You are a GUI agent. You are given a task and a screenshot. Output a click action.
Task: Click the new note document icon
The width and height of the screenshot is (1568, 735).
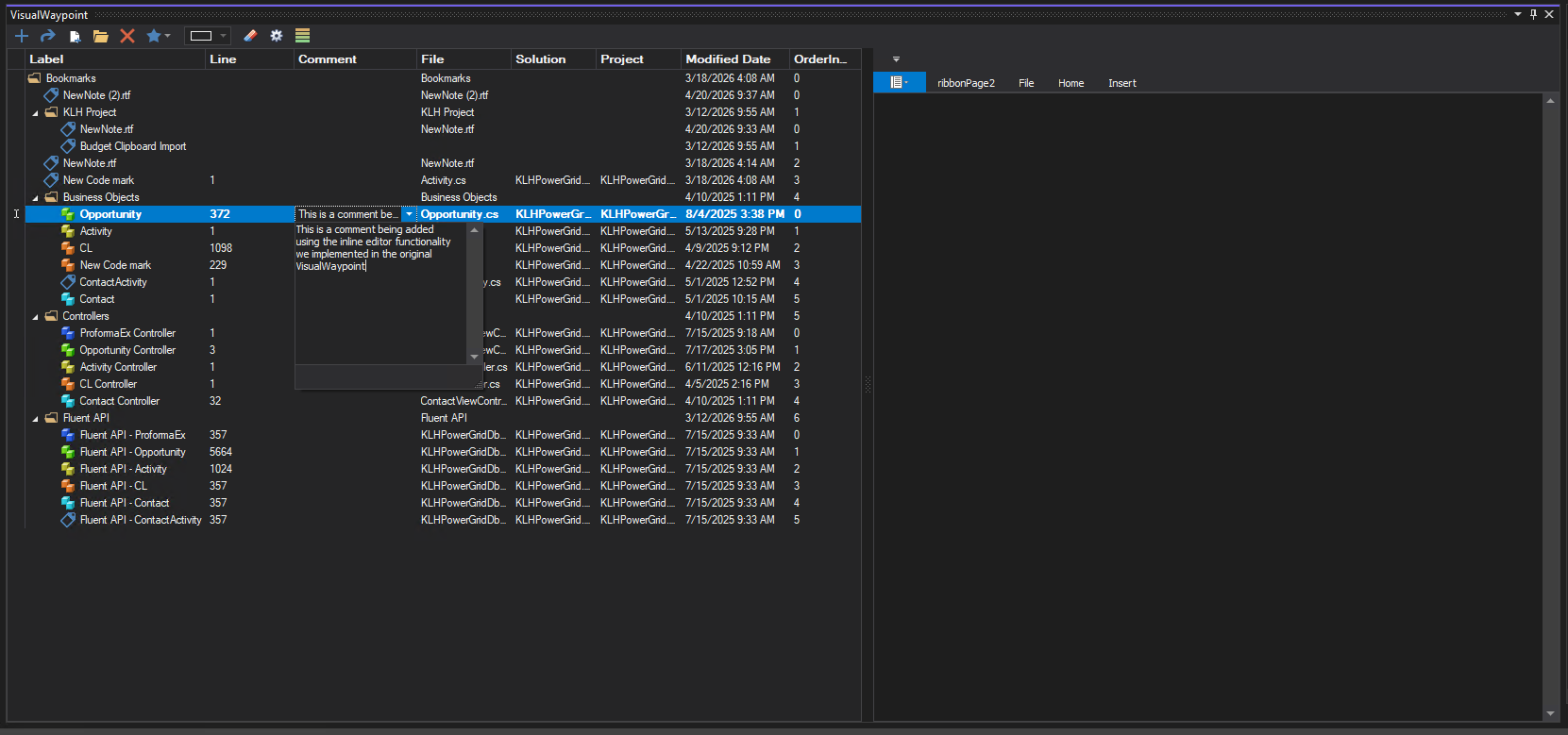75,36
